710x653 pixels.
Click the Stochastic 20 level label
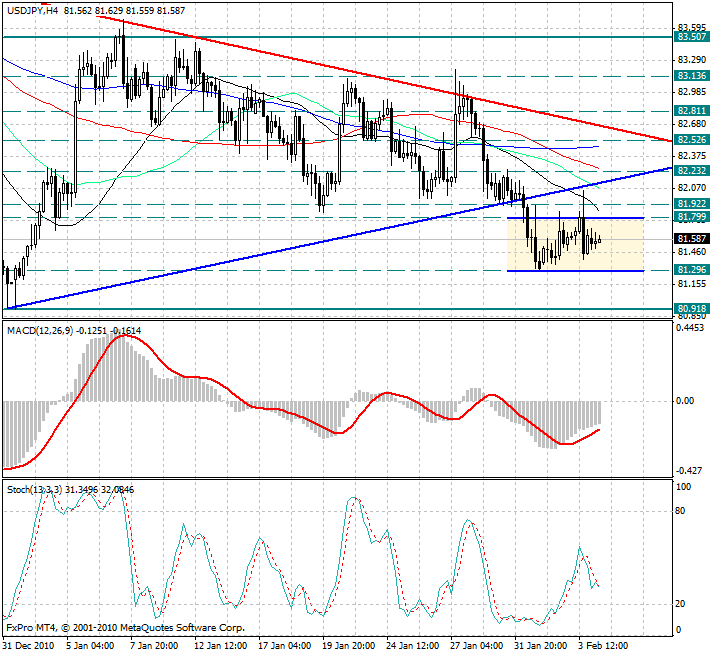pos(680,604)
